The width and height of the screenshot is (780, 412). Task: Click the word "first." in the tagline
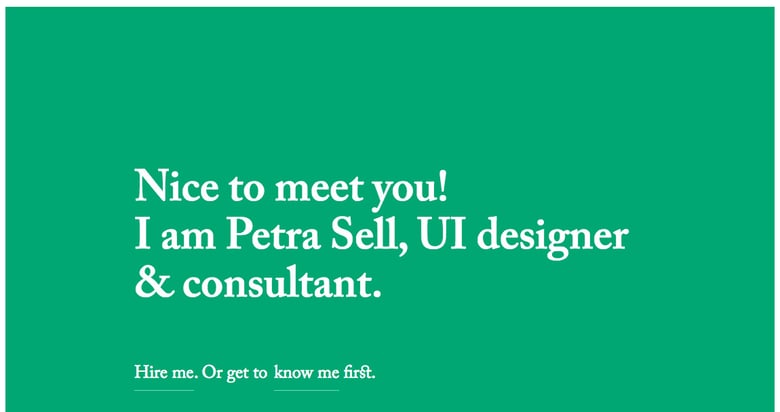(x=359, y=373)
